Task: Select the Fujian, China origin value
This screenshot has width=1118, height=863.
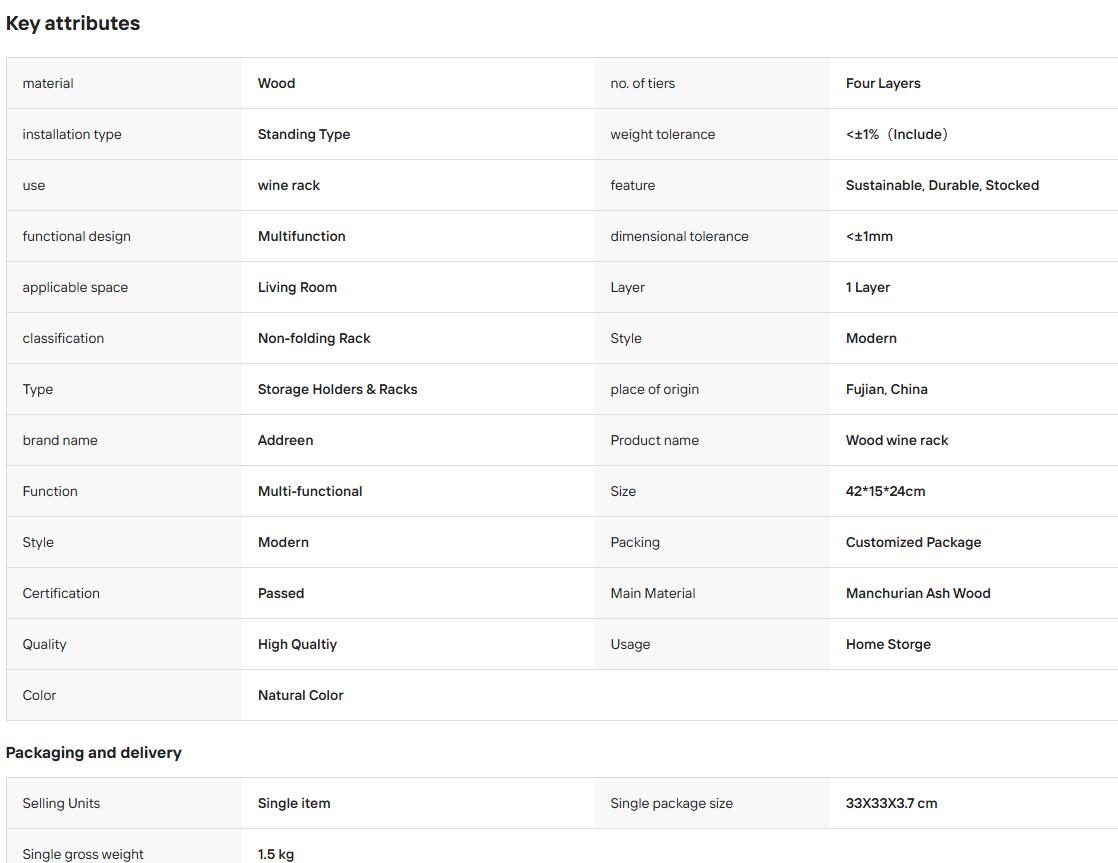Action: click(x=886, y=389)
